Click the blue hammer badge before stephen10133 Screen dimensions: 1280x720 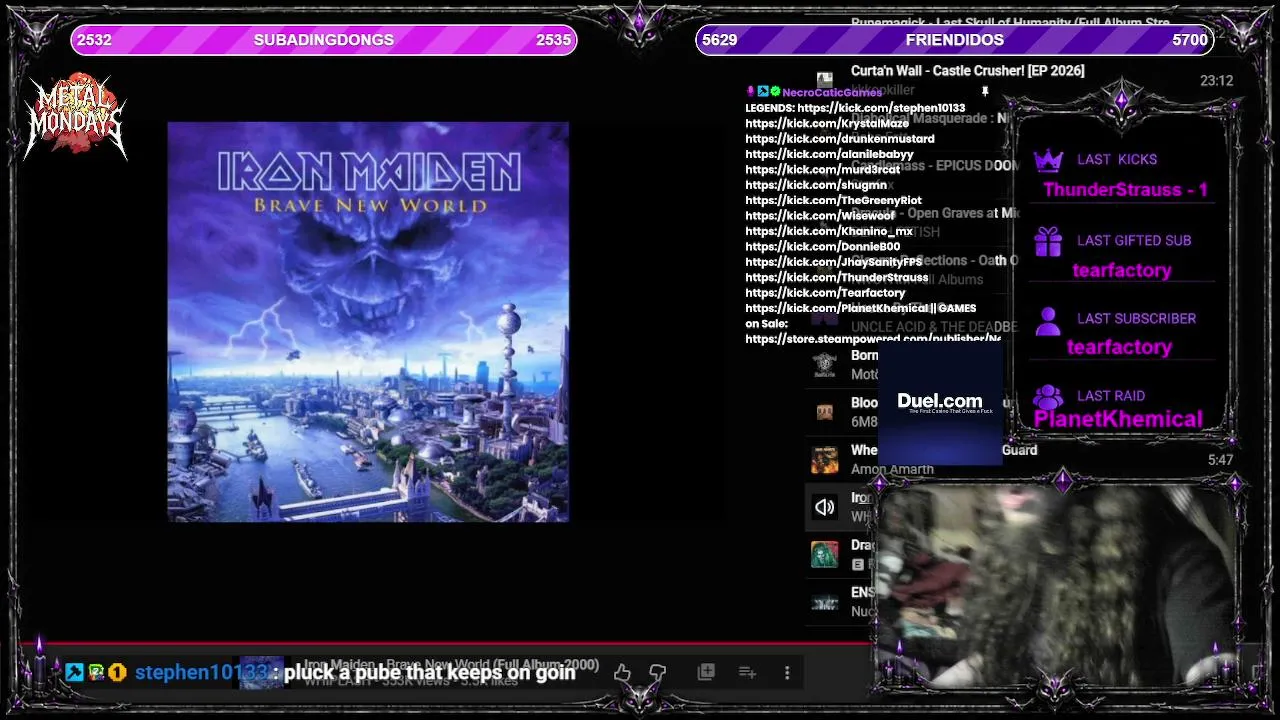click(x=75, y=673)
